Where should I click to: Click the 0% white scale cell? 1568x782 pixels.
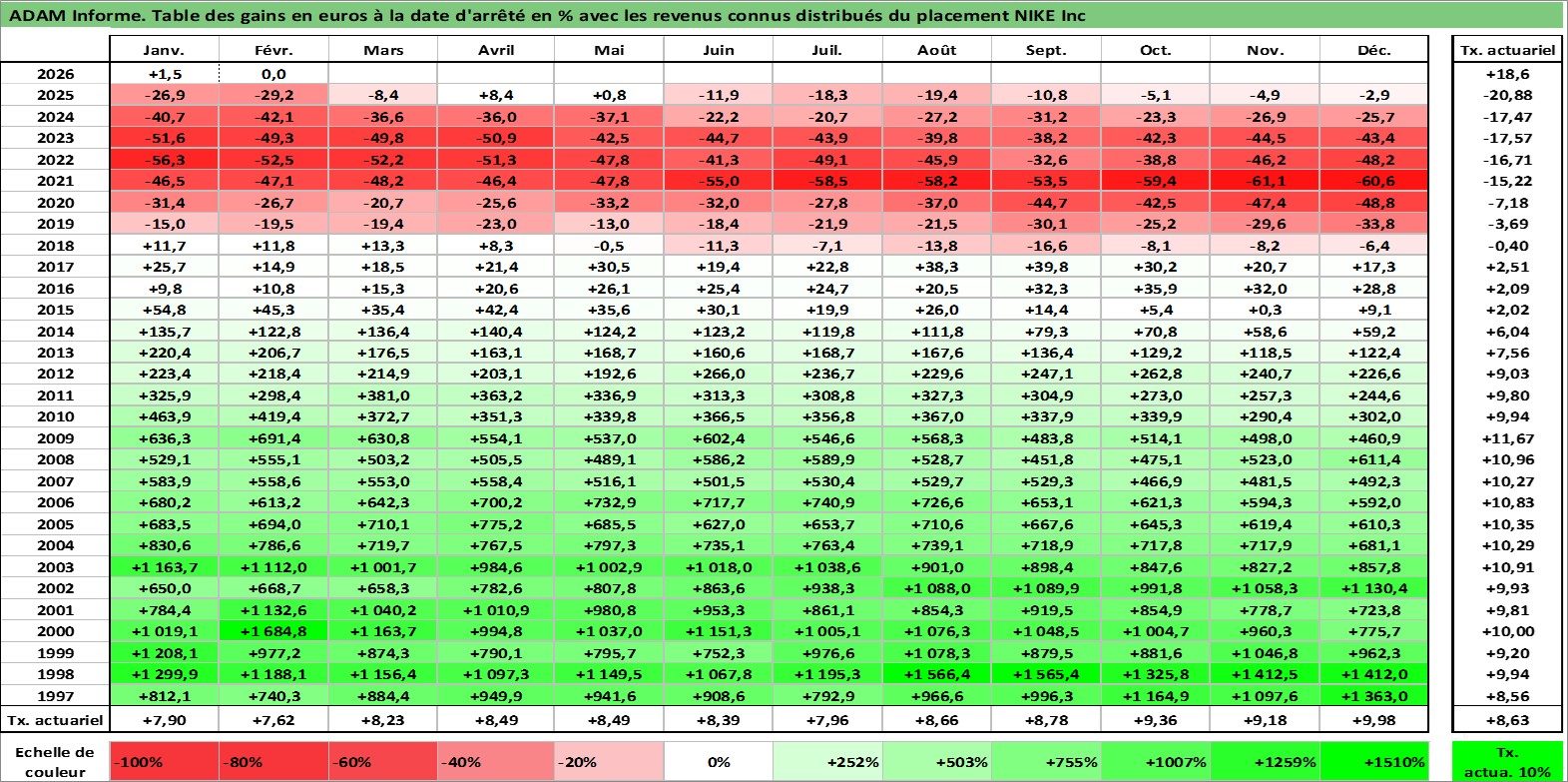tap(719, 761)
